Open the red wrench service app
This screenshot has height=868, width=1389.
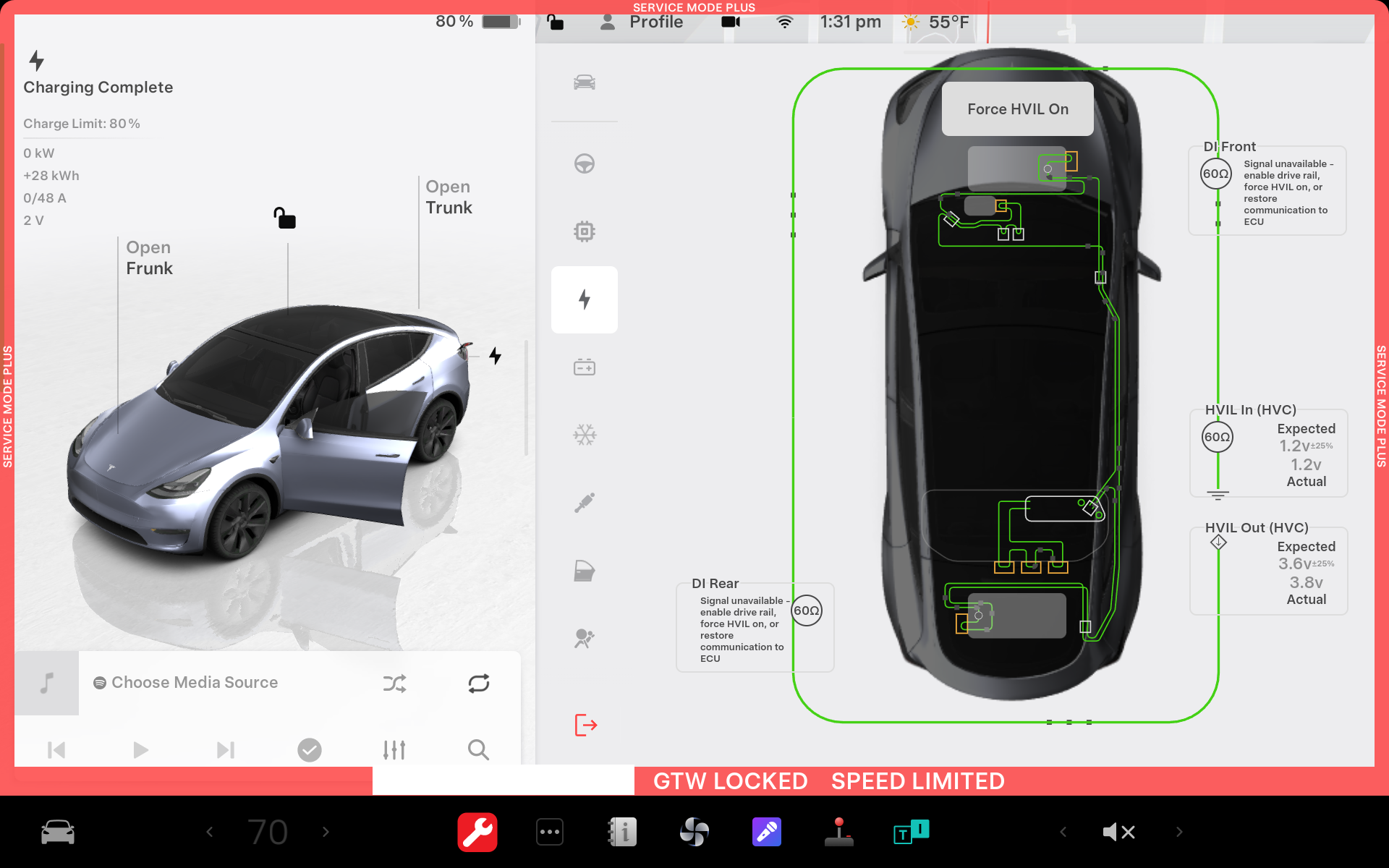click(x=477, y=832)
